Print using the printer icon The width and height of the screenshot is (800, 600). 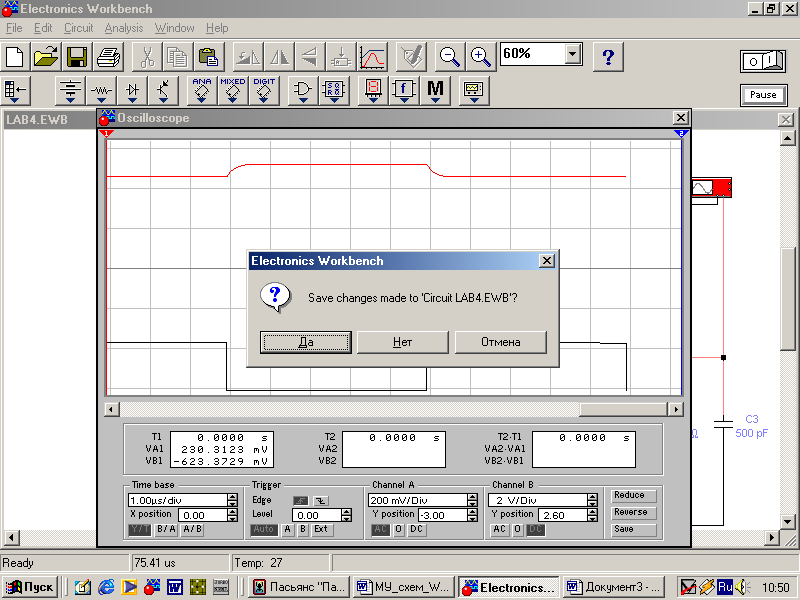(x=108, y=57)
